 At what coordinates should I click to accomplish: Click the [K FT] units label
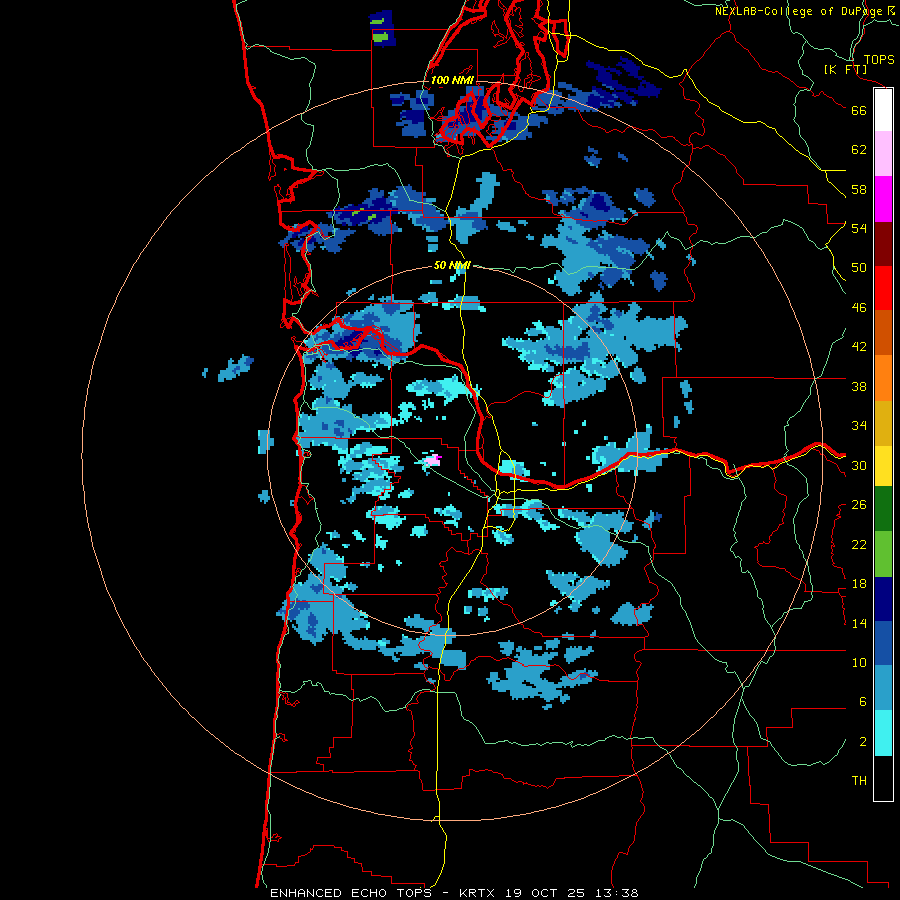[x=845, y=69]
